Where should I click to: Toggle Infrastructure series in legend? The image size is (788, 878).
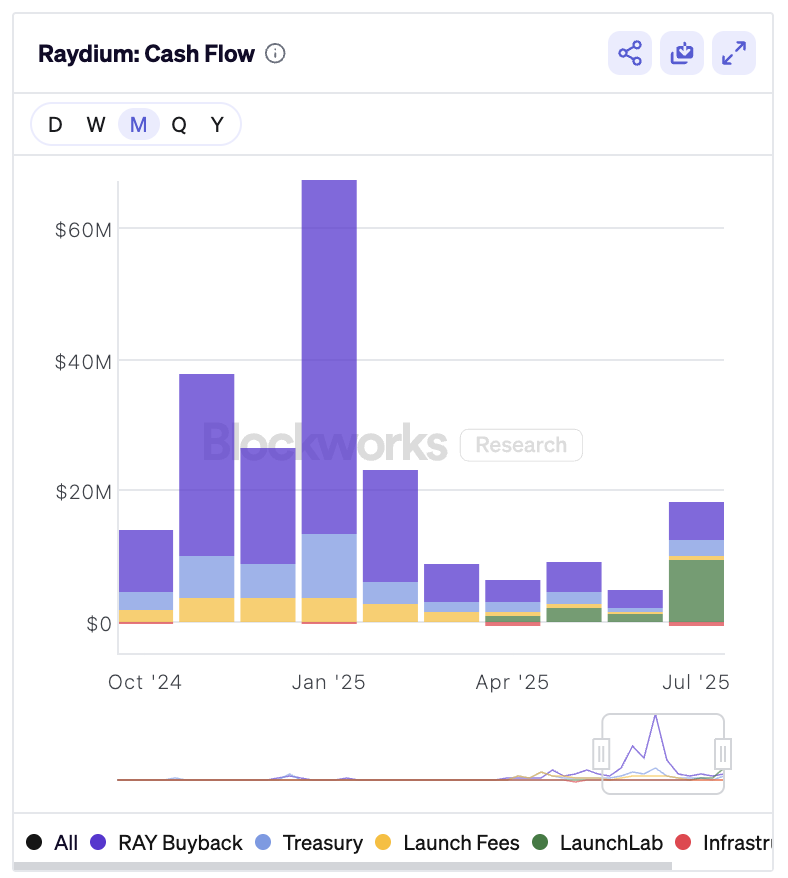pyautogui.click(x=724, y=842)
